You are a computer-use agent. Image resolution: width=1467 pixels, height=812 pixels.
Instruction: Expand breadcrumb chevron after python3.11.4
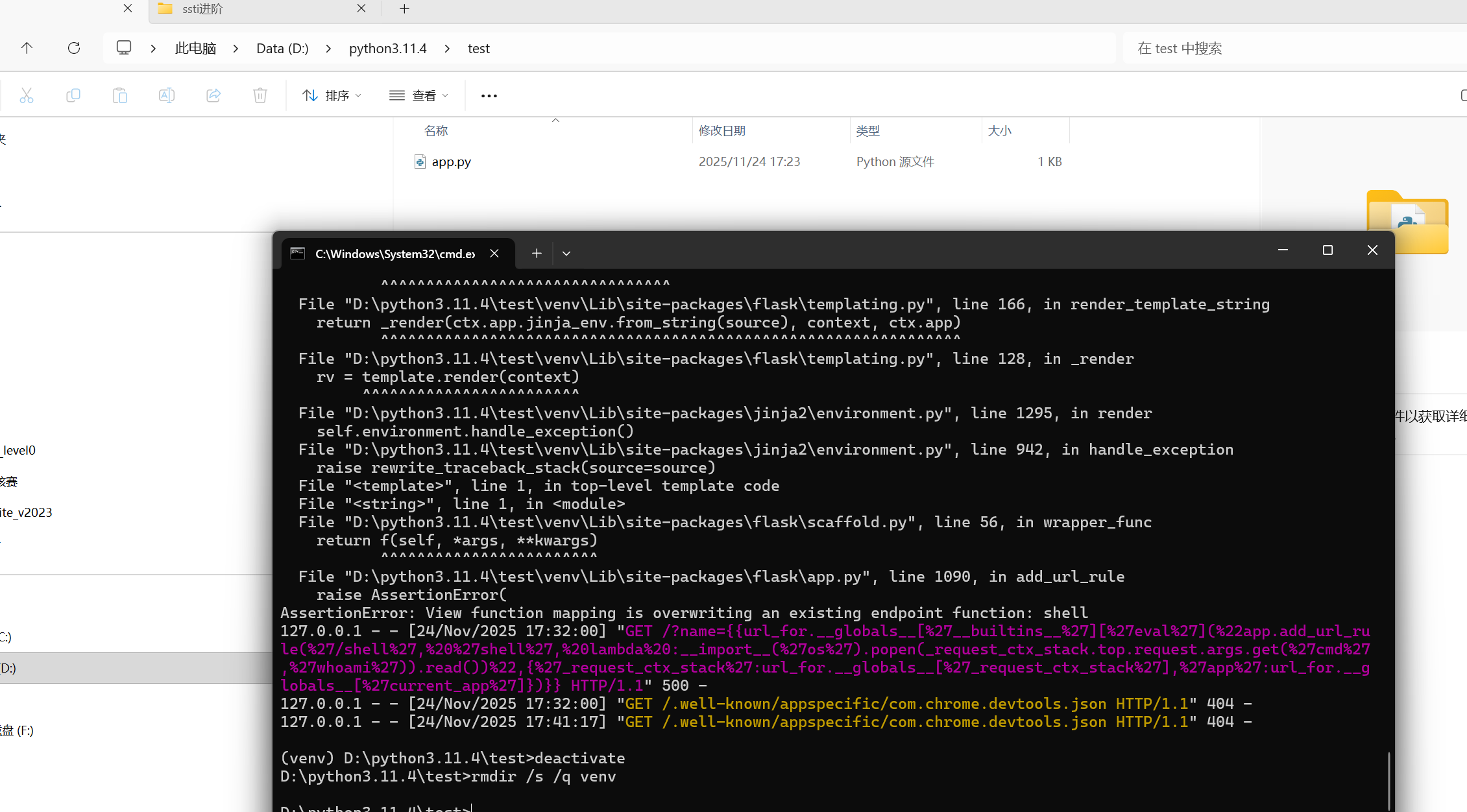(447, 49)
